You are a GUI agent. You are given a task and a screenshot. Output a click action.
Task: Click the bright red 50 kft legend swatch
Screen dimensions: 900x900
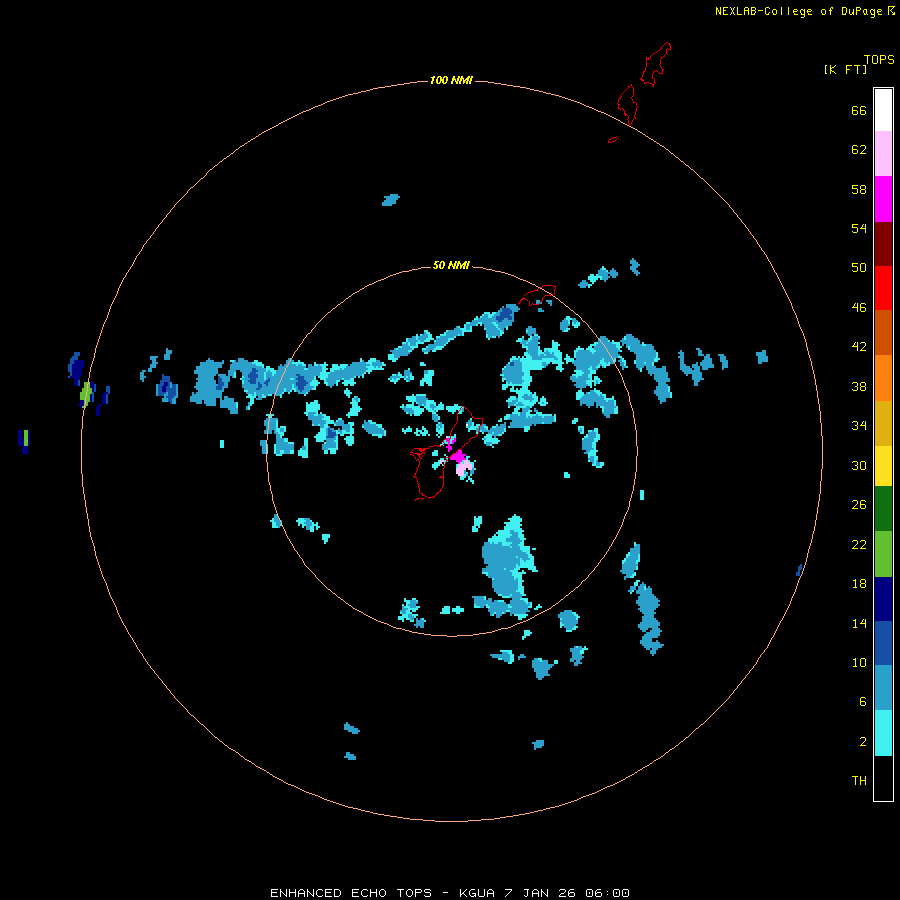pyautogui.click(x=883, y=288)
